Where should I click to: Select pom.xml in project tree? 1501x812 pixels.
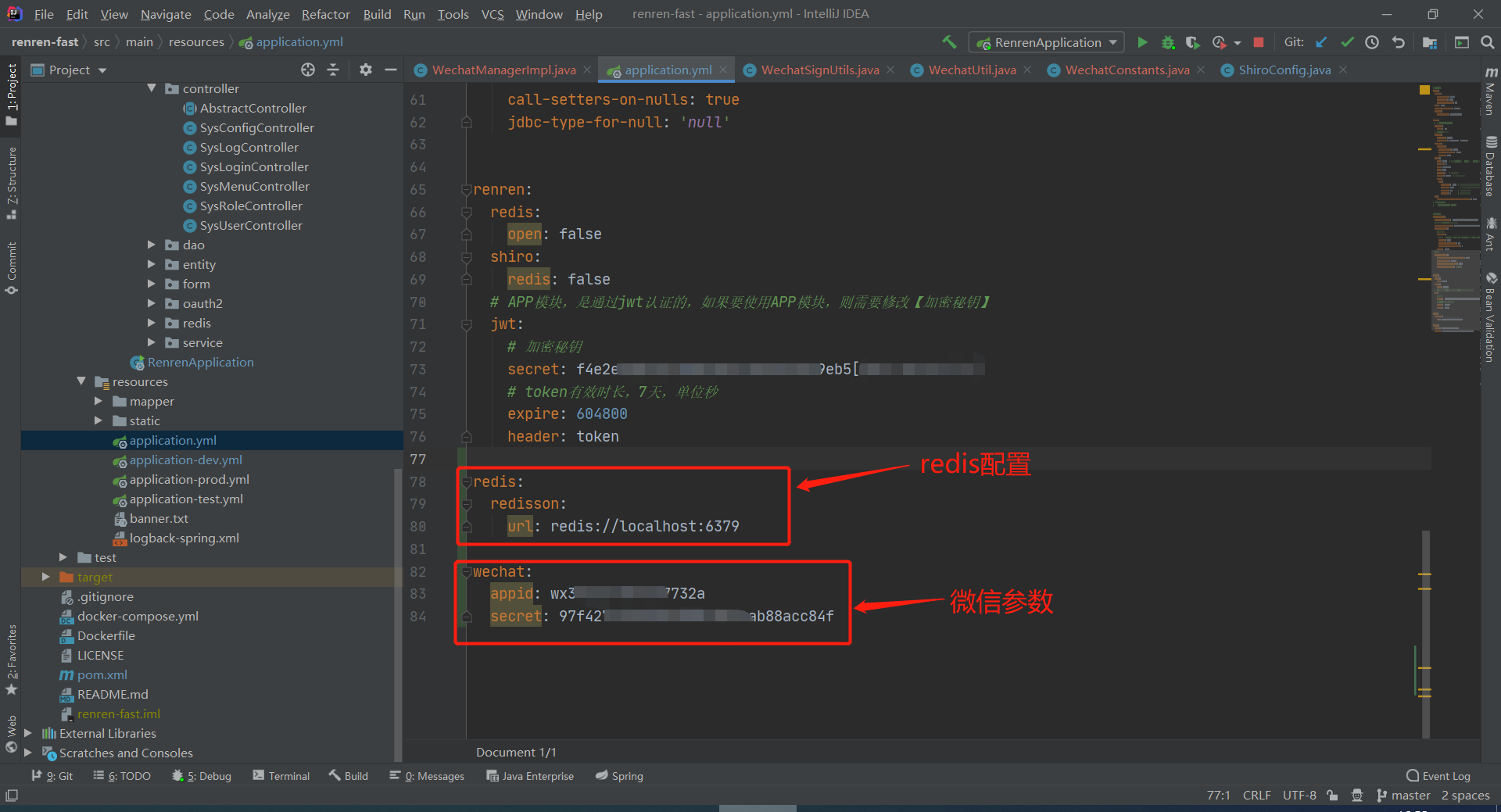click(102, 674)
